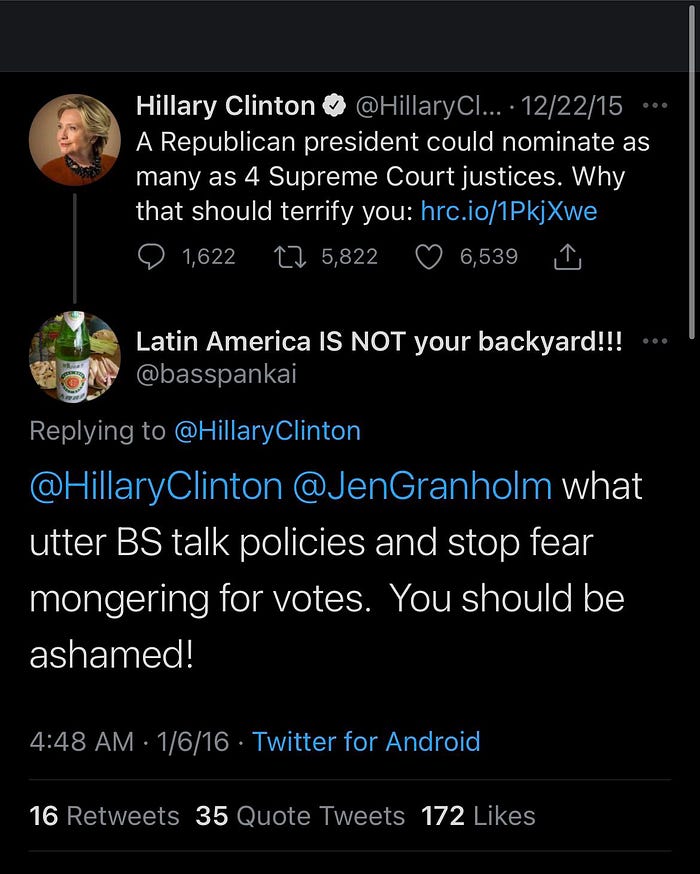Open the more options menu on Hillary's tweet
The height and width of the screenshot is (874, 700).
[654, 105]
